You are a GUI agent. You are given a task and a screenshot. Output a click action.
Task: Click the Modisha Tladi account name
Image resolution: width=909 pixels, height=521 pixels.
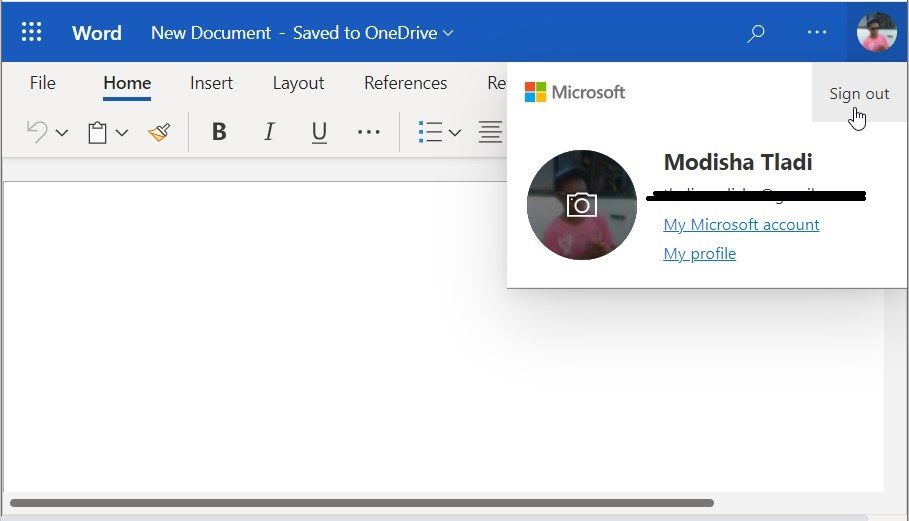coord(738,162)
